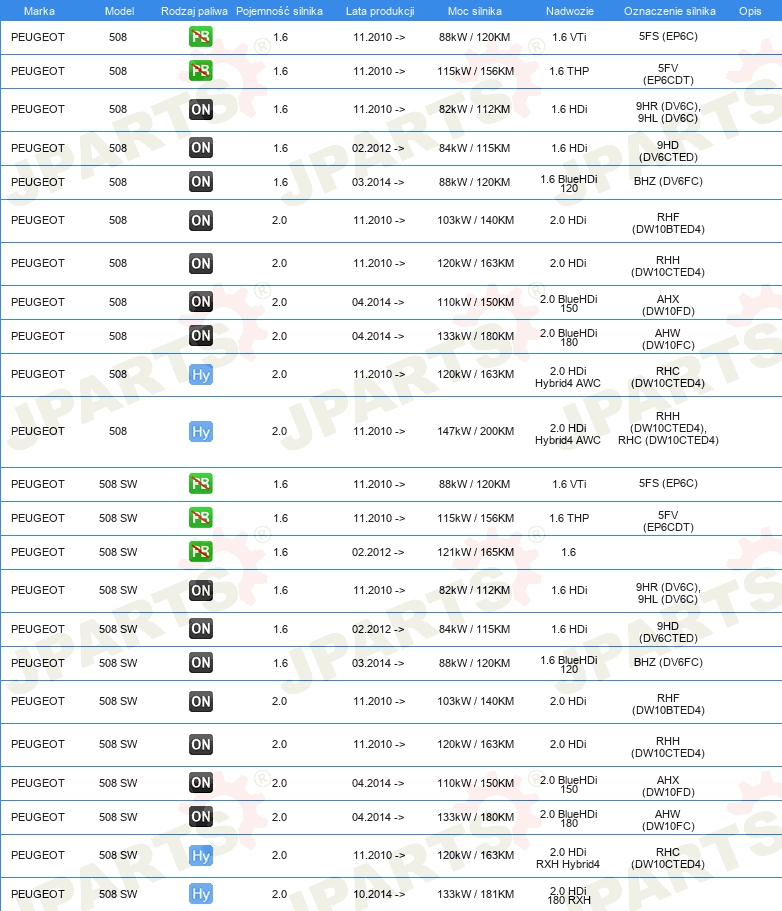Click 147kW / 200KM power cell
782x911 pixels.
[x=475, y=431]
